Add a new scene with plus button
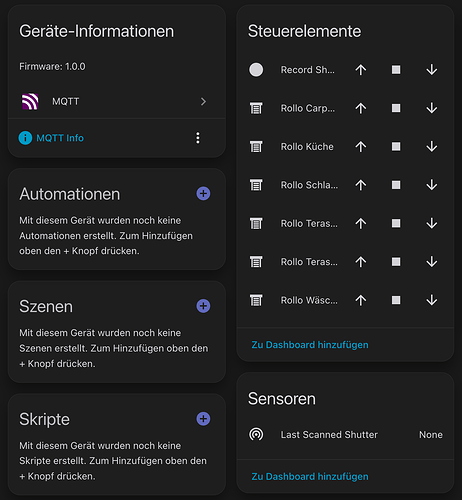Image resolution: width=462 pixels, height=500 pixels. coord(203,306)
